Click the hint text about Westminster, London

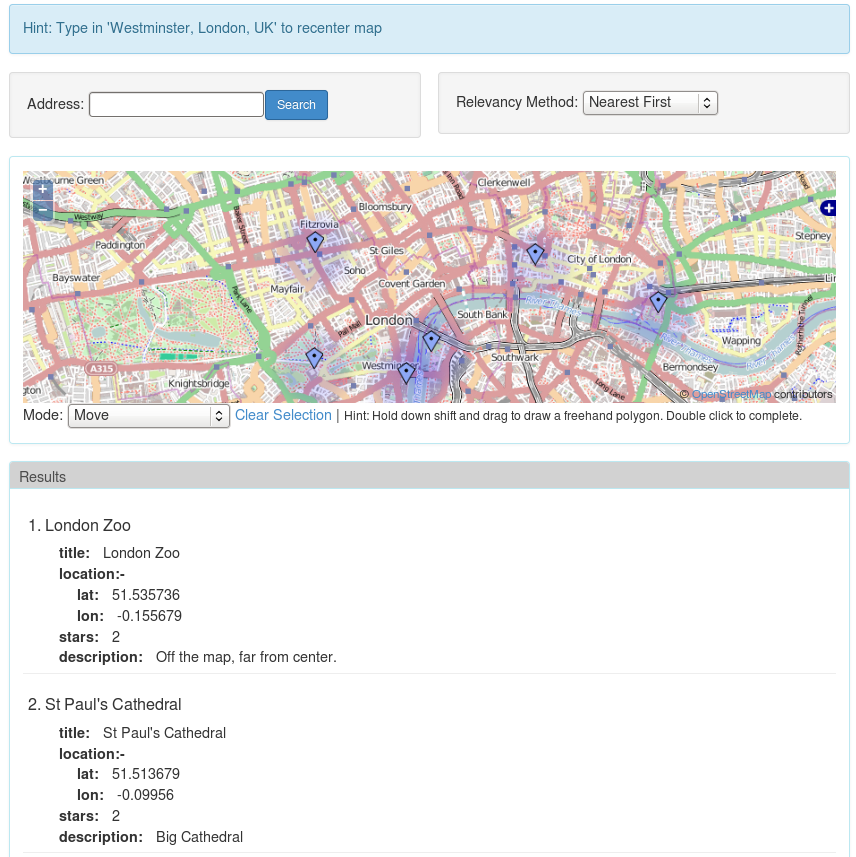coord(202,28)
